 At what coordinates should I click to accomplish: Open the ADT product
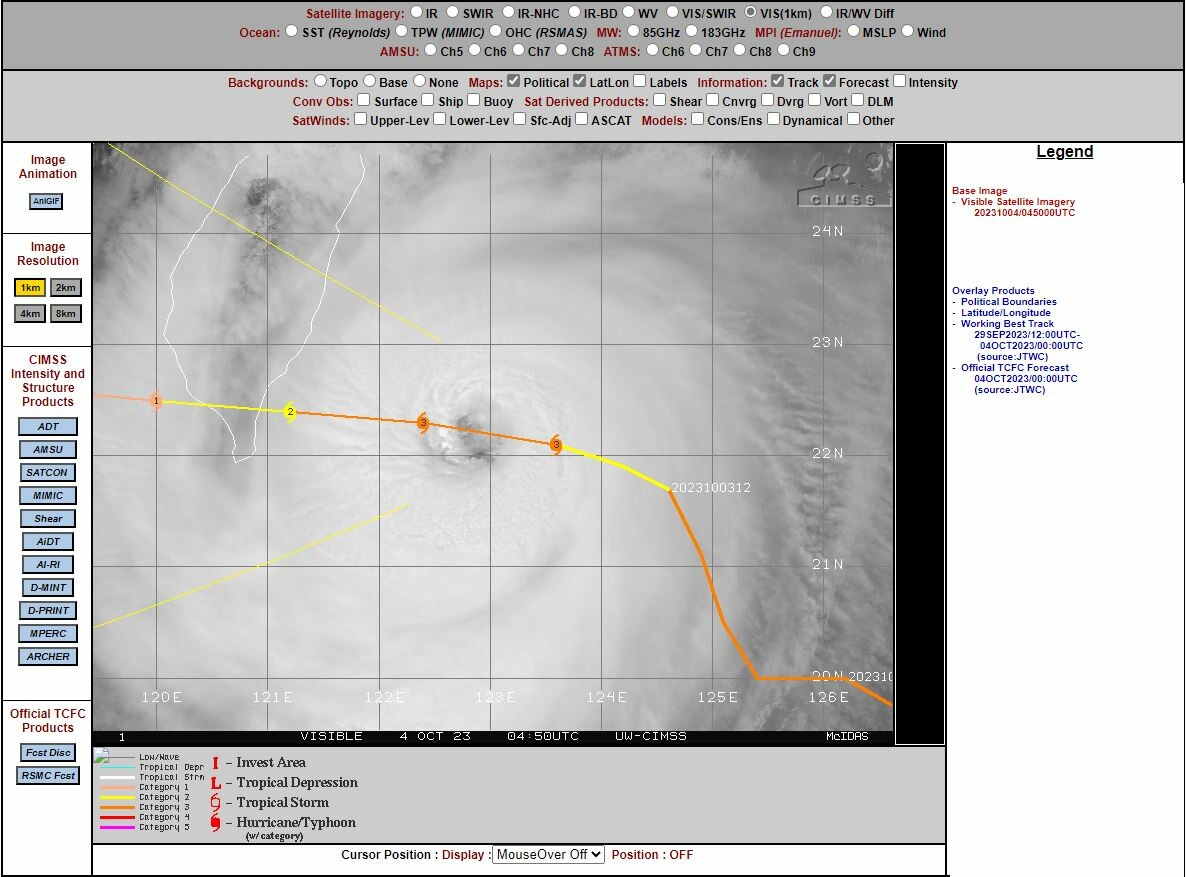click(x=48, y=427)
